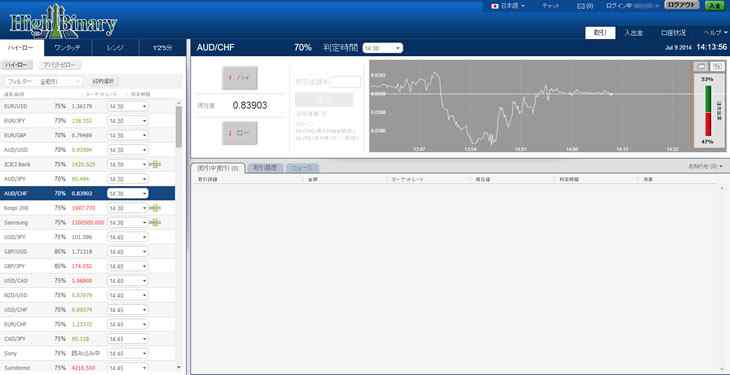730x375 pixels.
Task: Select the second High/Low mode toggle
Action: point(61,65)
